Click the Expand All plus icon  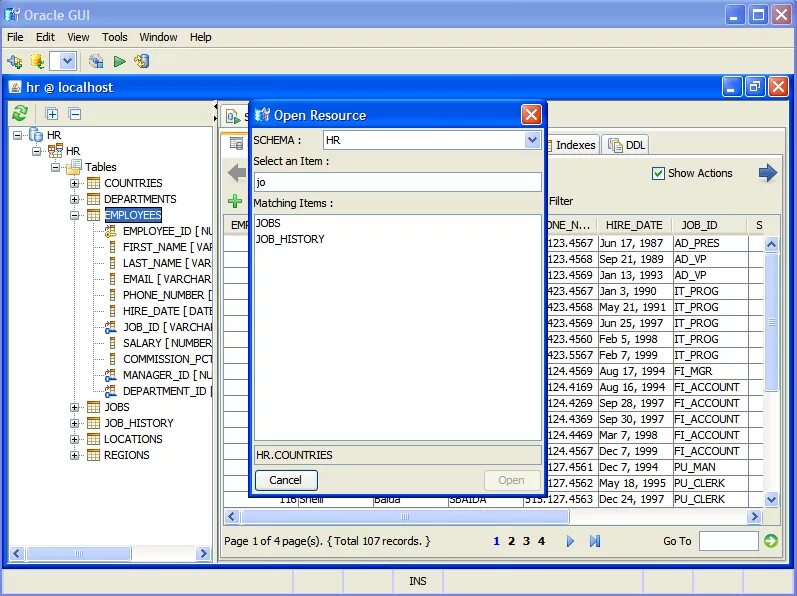click(51, 114)
